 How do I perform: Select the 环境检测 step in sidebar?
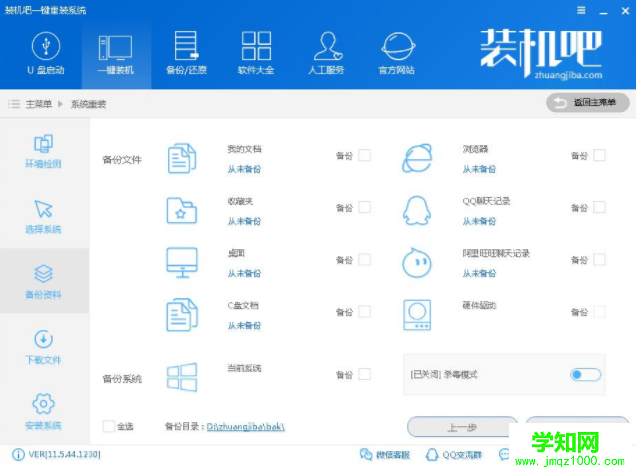(x=43, y=151)
